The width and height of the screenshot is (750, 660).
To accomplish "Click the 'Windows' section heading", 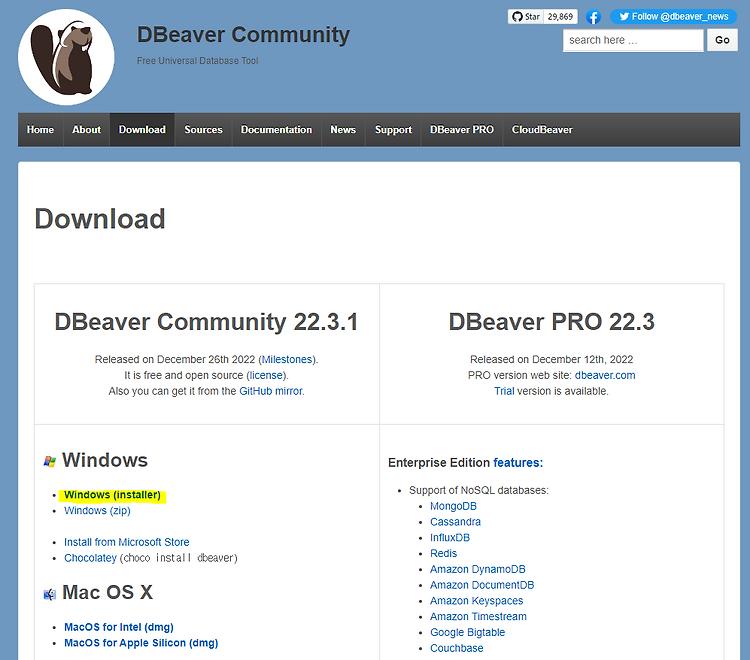I will click(105, 461).
